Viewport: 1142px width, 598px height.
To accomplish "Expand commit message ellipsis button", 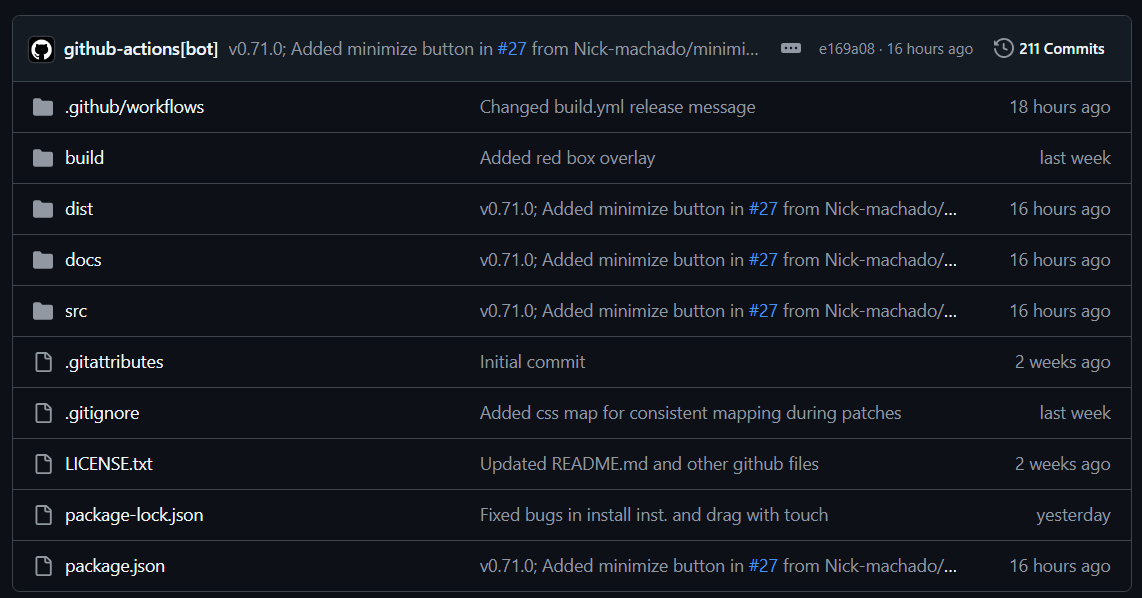I will (x=790, y=49).
